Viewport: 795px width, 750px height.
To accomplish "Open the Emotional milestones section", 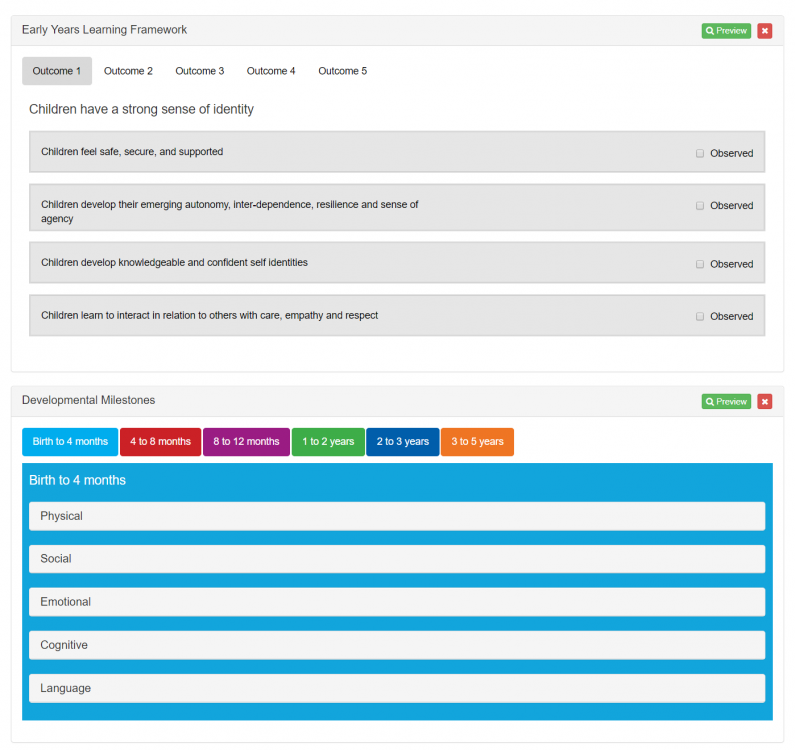I will (x=396, y=602).
